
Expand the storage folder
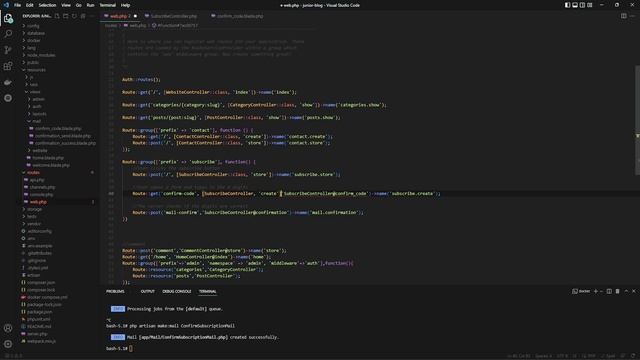[34, 209]
